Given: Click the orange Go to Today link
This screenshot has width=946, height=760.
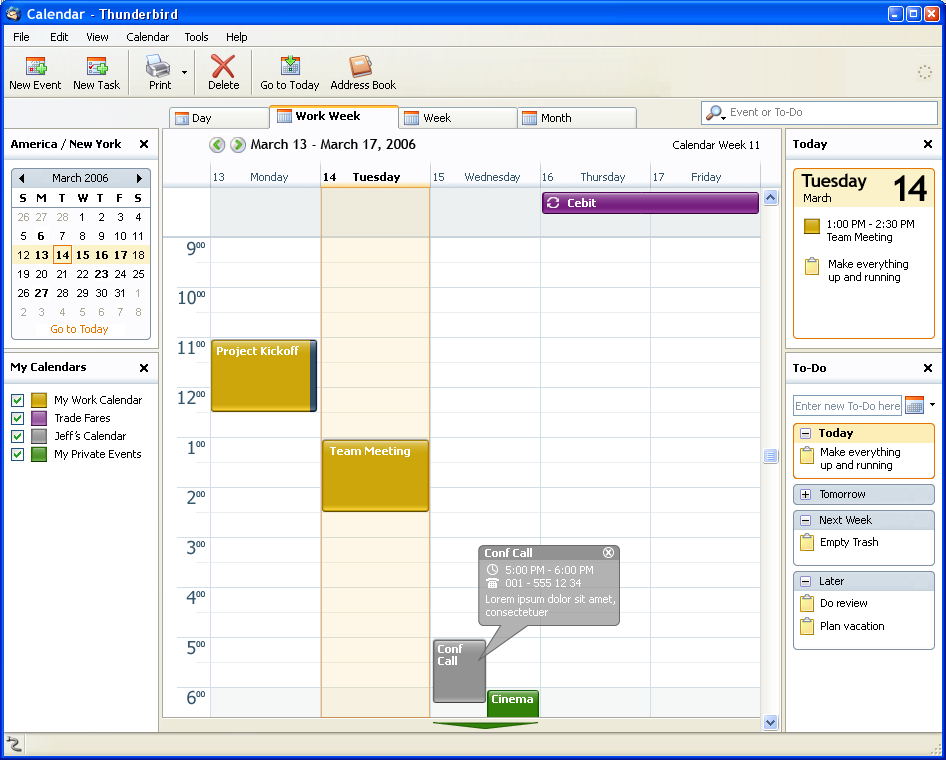Looking at the screenshot, I should click(x=79, y=329).
